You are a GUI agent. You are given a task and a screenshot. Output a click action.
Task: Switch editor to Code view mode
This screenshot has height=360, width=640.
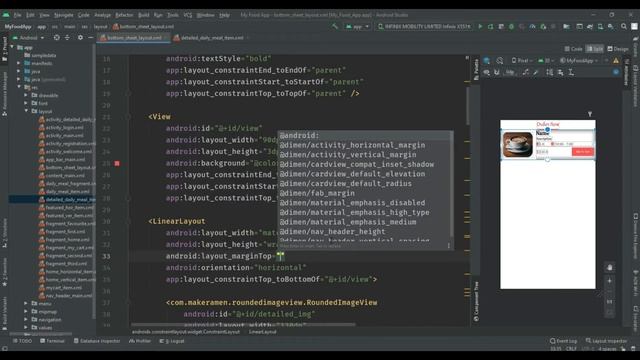point(573,49)
